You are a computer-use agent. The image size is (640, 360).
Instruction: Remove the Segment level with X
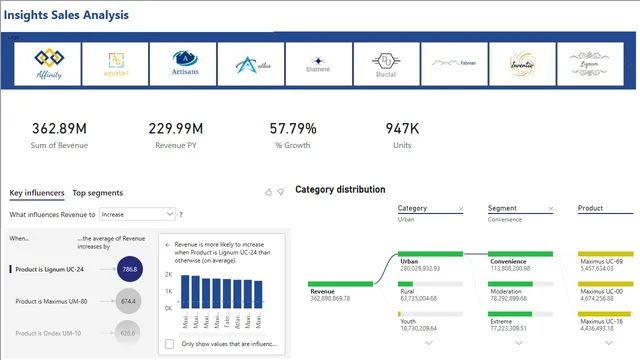pyautogui.click(x=551, y=209)
